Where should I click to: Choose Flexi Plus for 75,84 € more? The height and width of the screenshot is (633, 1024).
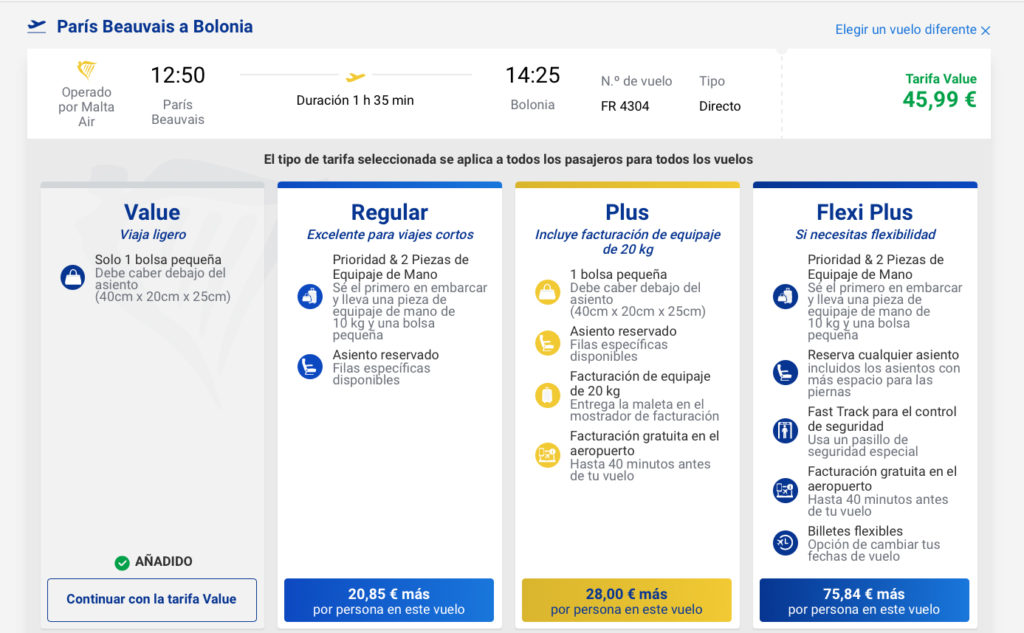point(864,600)
